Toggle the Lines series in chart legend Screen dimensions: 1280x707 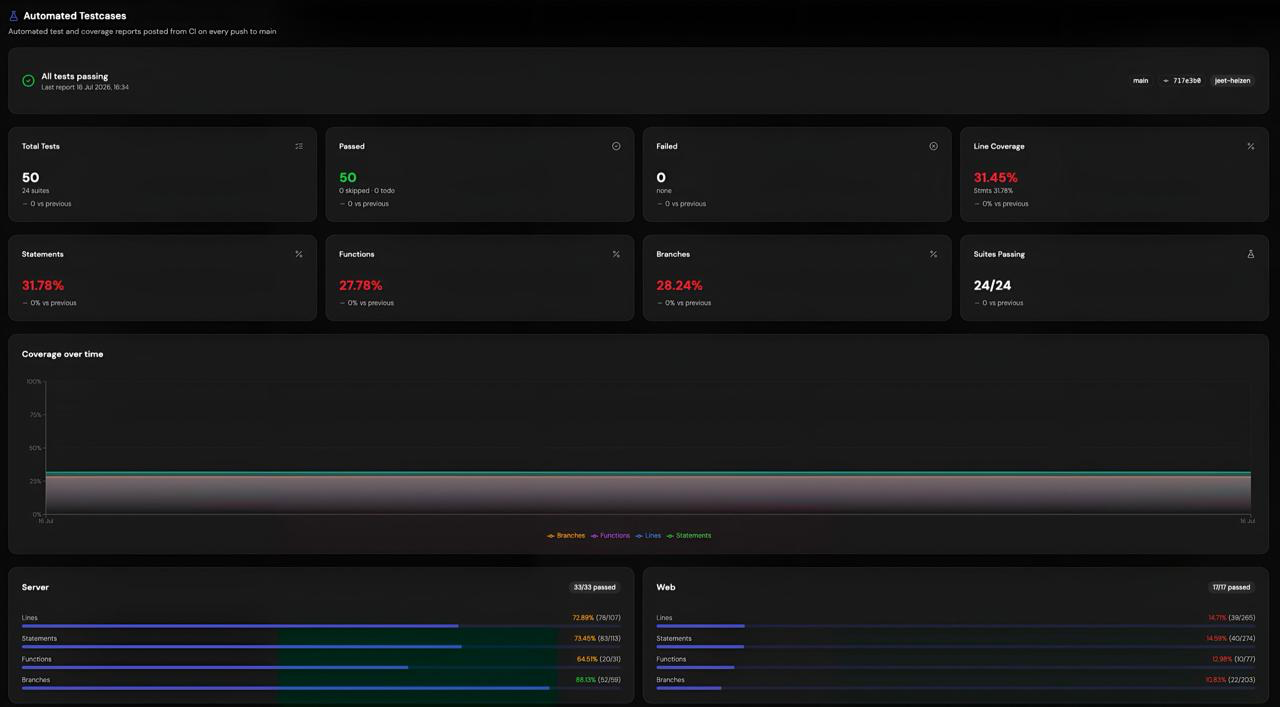point(649,536)
